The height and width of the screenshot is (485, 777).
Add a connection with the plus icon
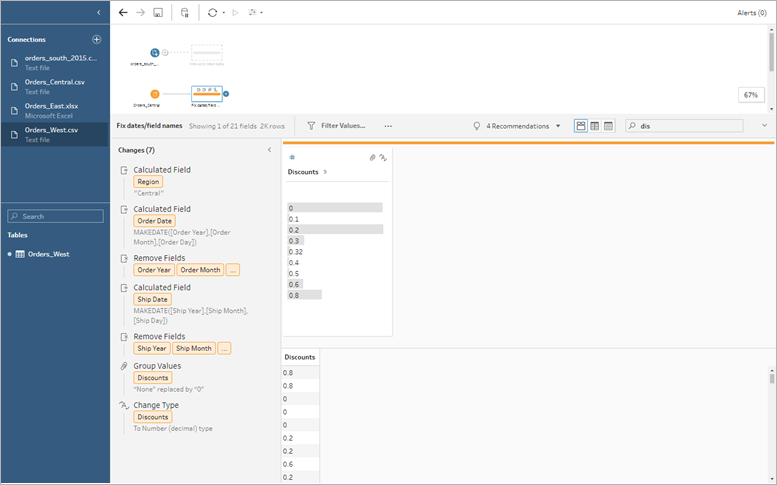coord(97,39)
